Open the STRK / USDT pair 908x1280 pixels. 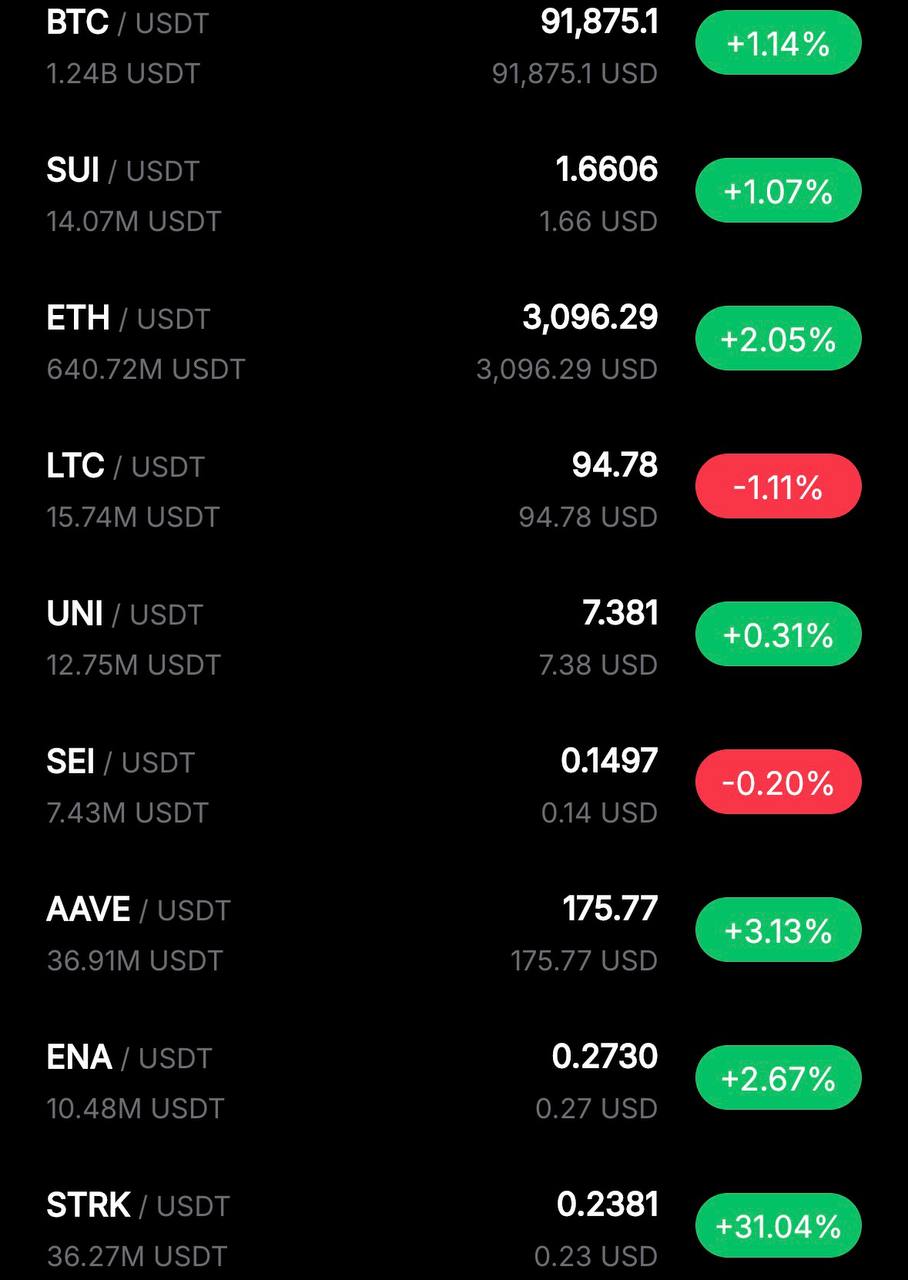pos(138,1205)
